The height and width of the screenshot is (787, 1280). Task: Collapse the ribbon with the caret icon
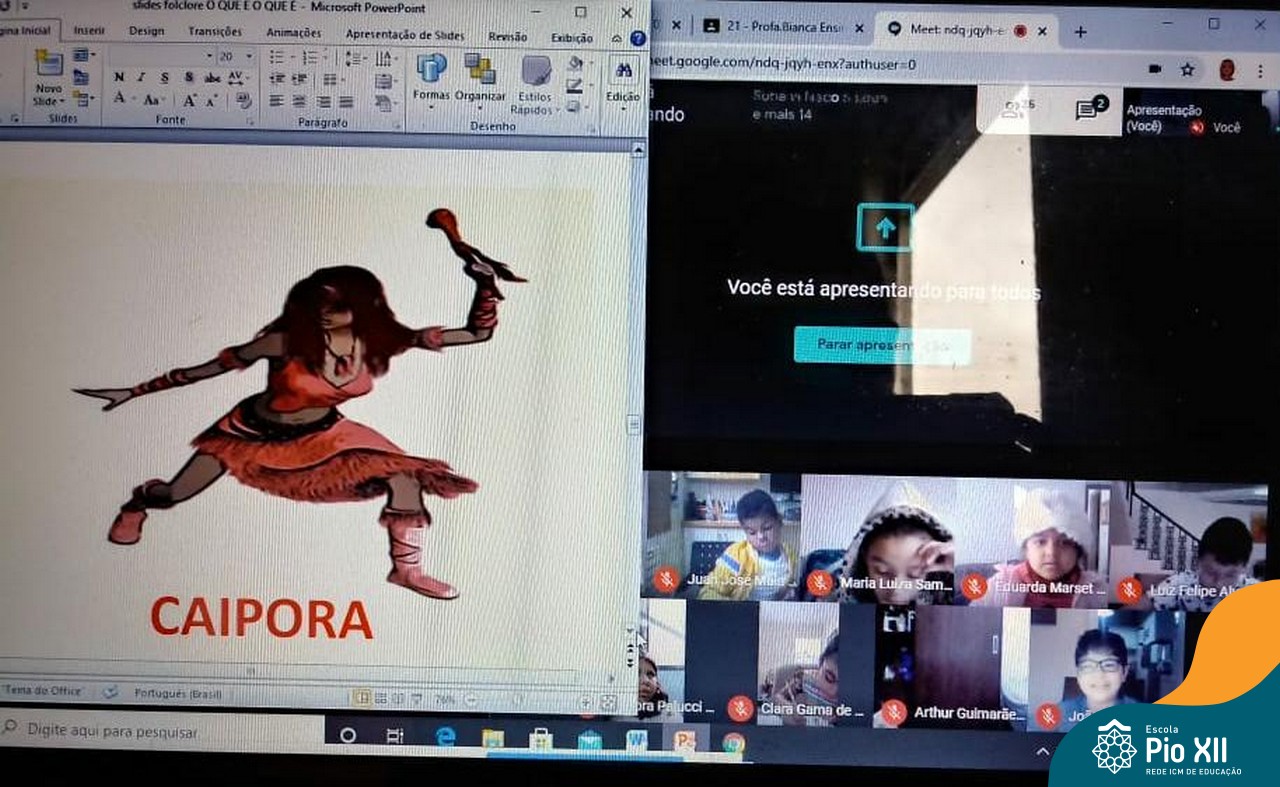[617, 38]
